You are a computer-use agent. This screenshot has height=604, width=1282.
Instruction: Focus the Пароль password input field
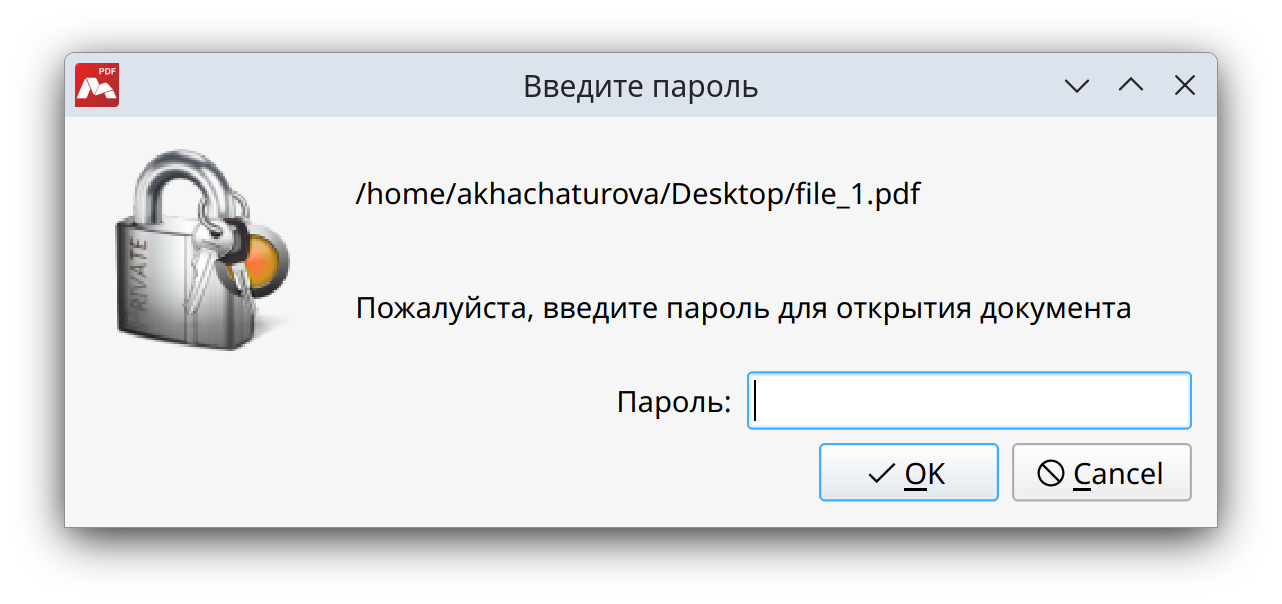pos(969,401)
